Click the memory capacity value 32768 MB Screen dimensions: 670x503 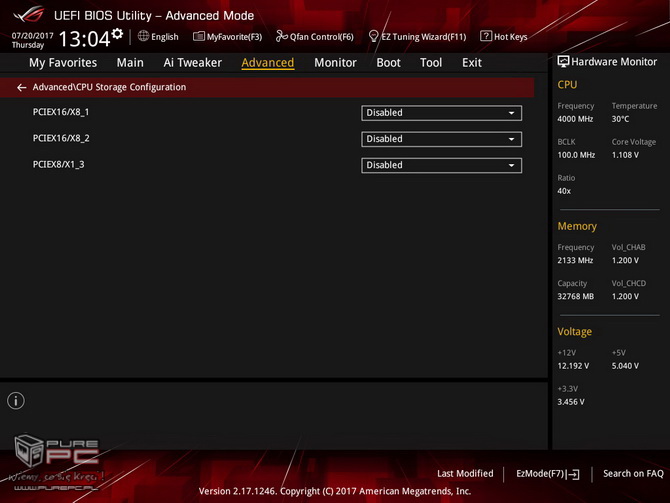point(576,296)
